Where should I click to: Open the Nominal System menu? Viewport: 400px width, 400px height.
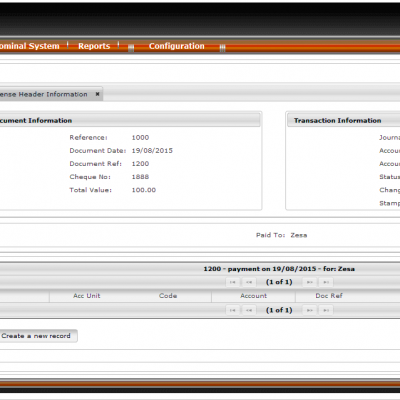[29, 46]
